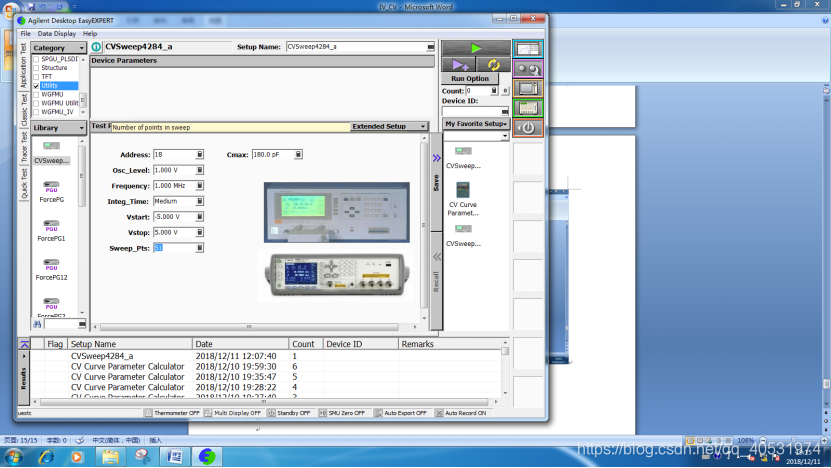Click the count reset button

pyautogui.click(x=505, y=91)
